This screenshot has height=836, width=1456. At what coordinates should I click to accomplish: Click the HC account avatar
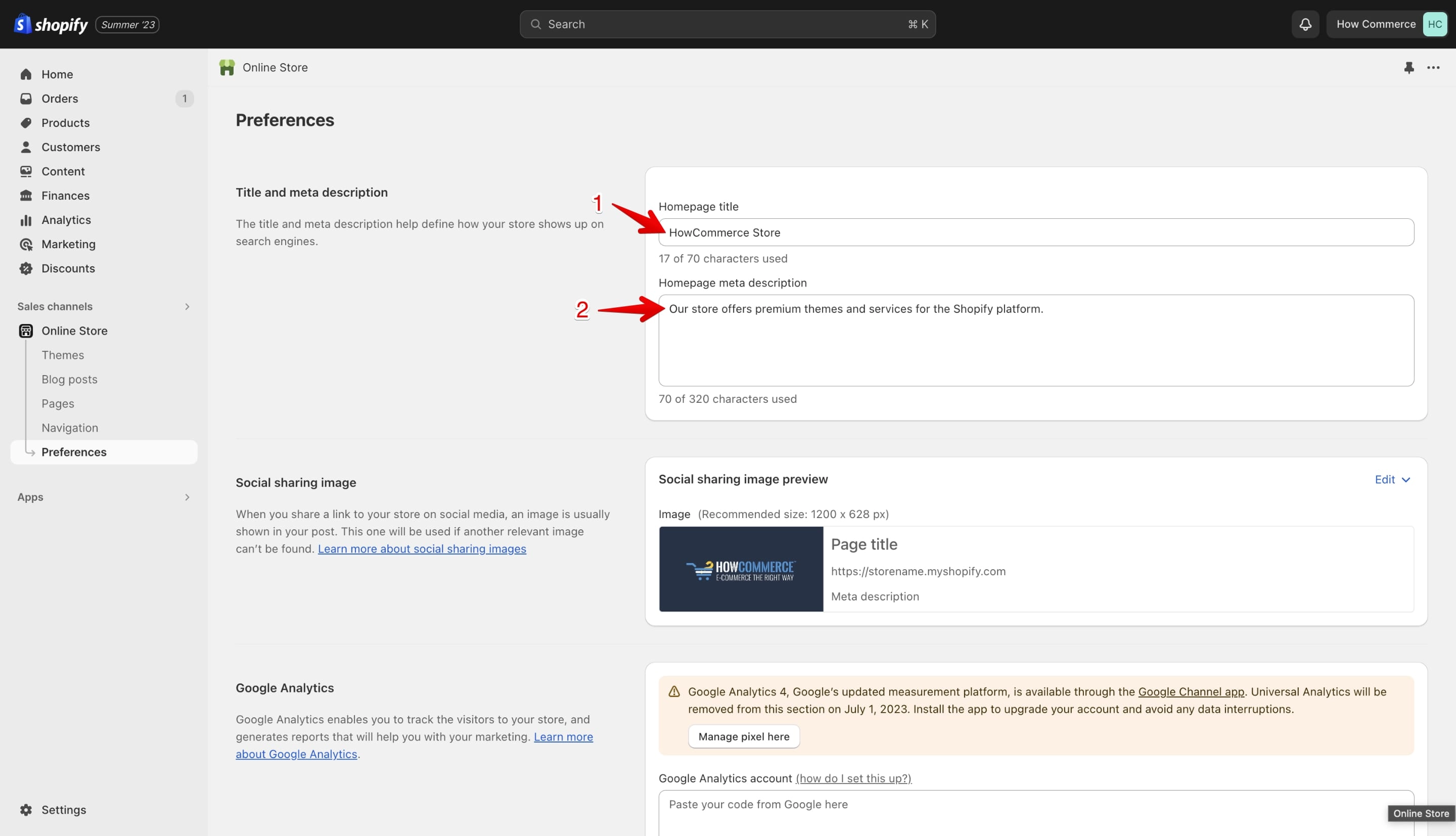(1435, 24)
